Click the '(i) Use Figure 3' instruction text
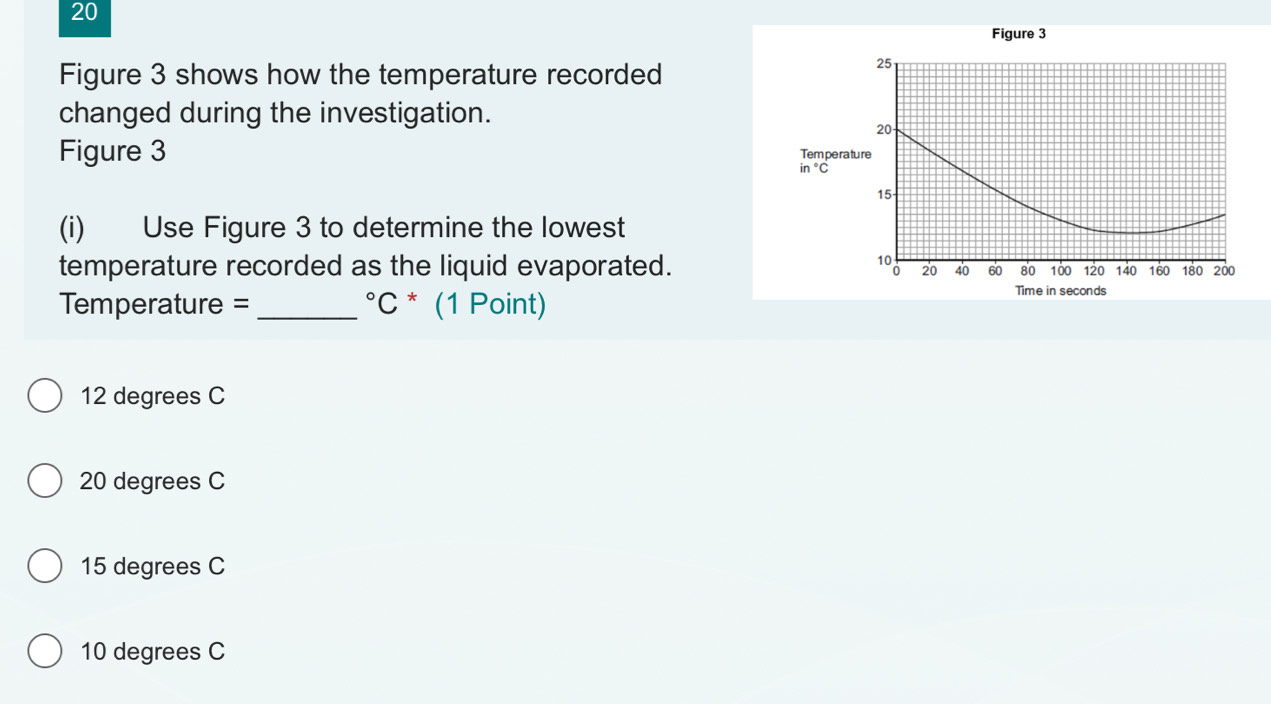 click(342, 228)
